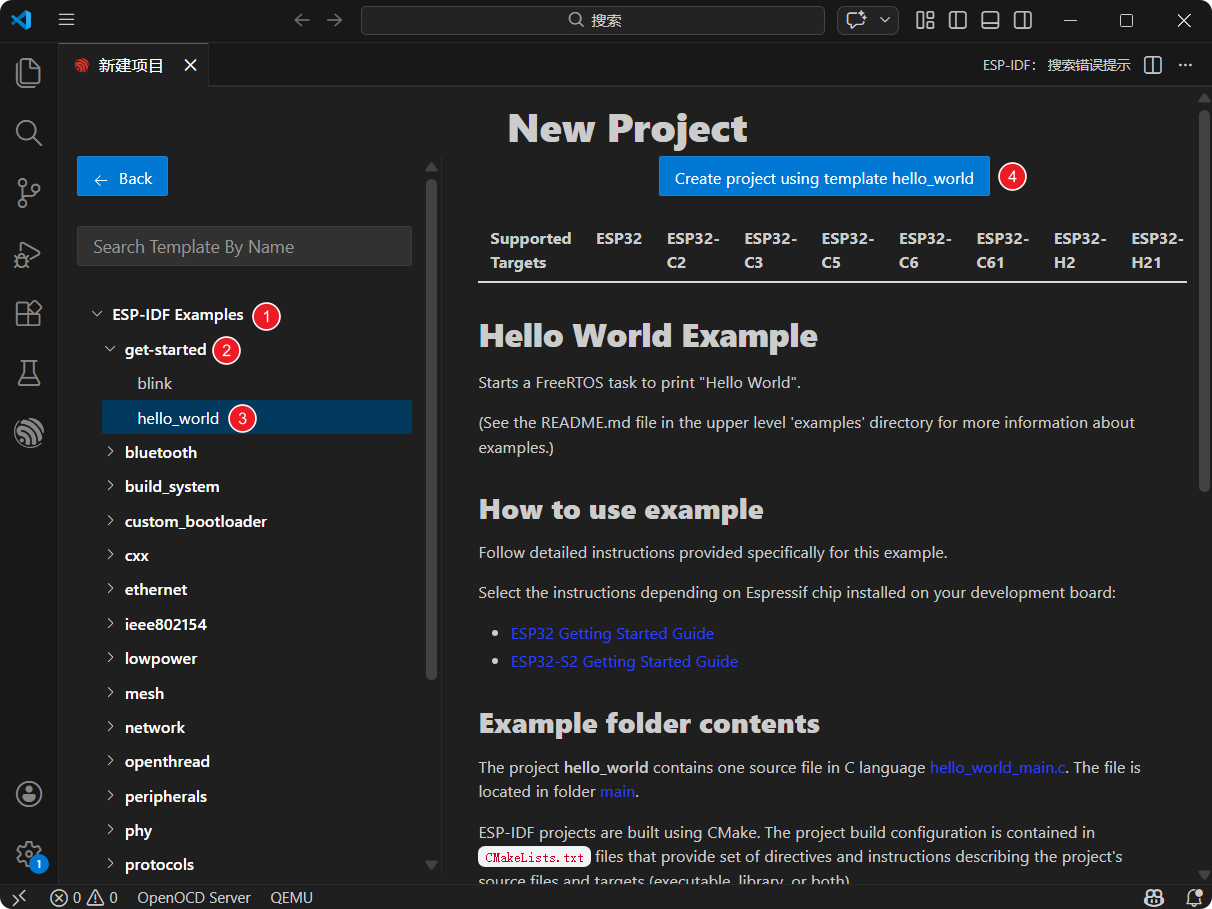Open the ESP32-S2 Getting Started Guide link
The width and height of the screenshot is (1212, 909).
pos(624,661)
